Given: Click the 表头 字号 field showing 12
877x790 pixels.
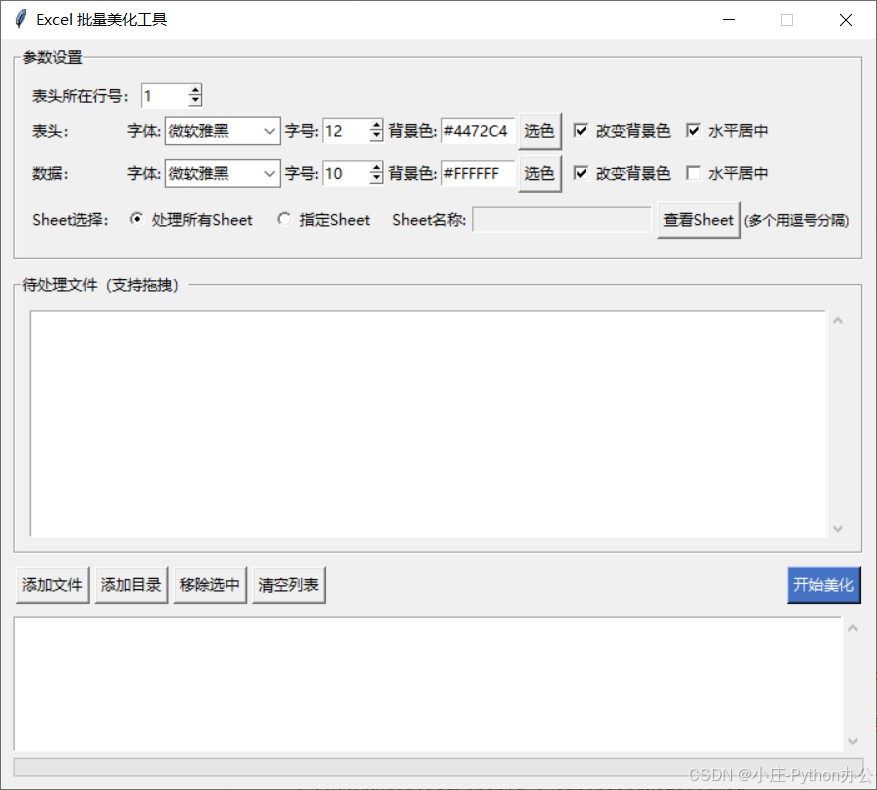Looking at the screenshot, I should 346,131.
